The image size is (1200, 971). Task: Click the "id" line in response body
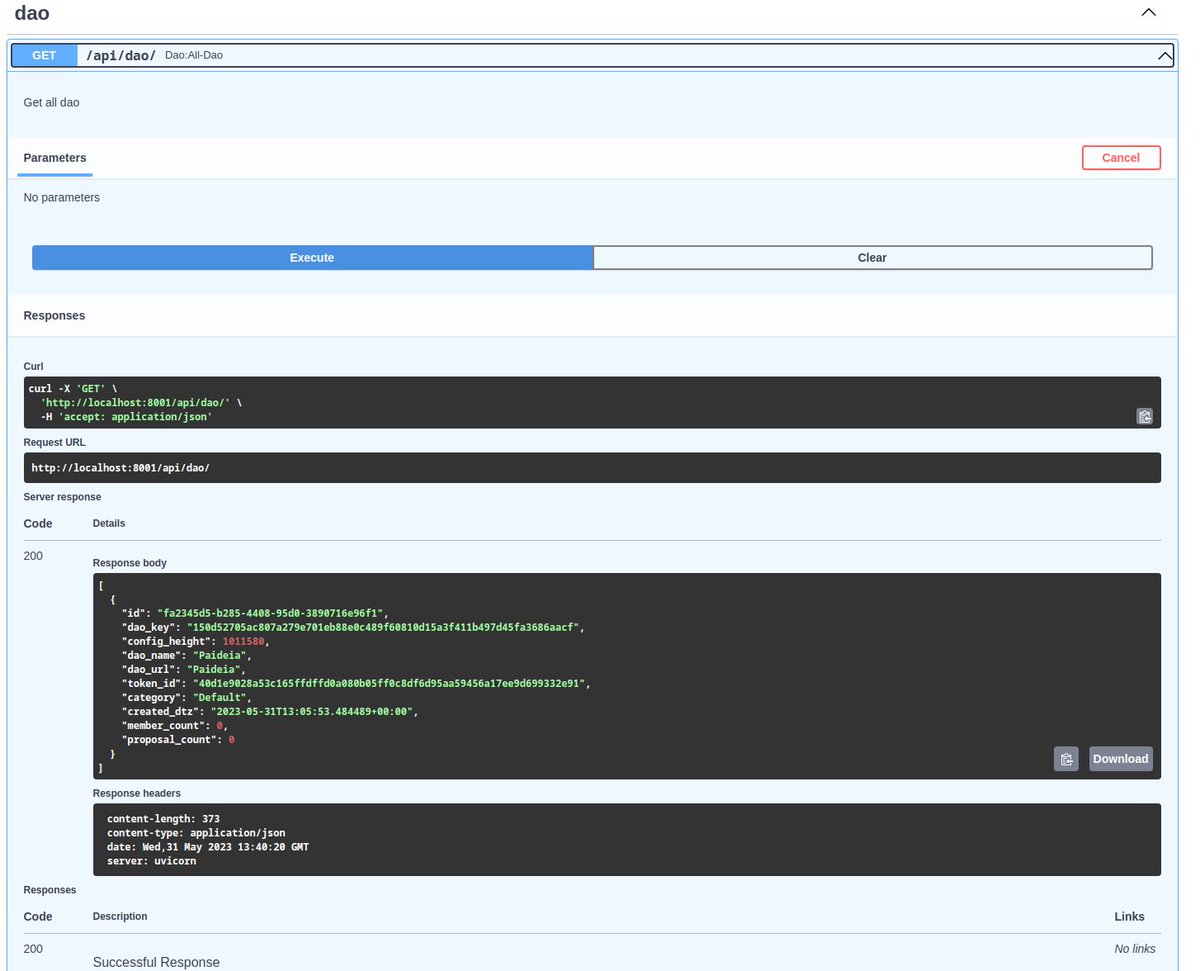254,614
